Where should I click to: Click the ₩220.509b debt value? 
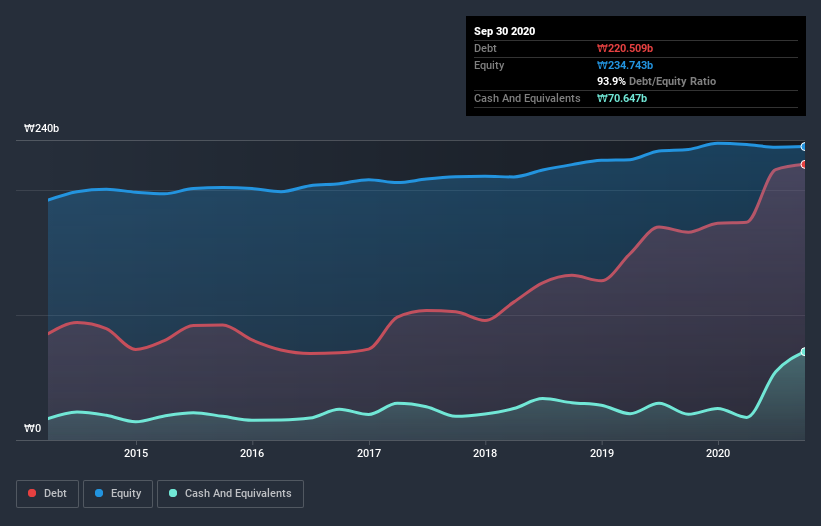tap(625, 48)
